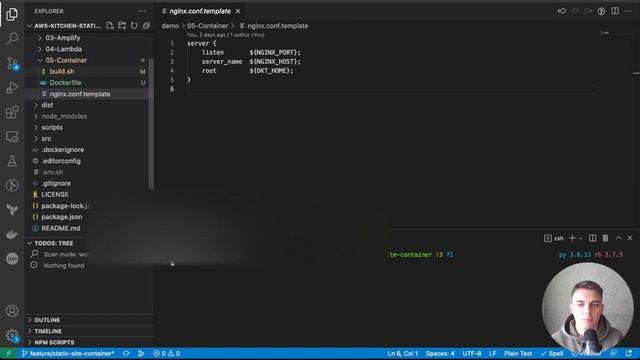The height and width of the screenshot is (360, 640).
Task: Open the Explorer view in activity bar
Action: coord(12,14)
